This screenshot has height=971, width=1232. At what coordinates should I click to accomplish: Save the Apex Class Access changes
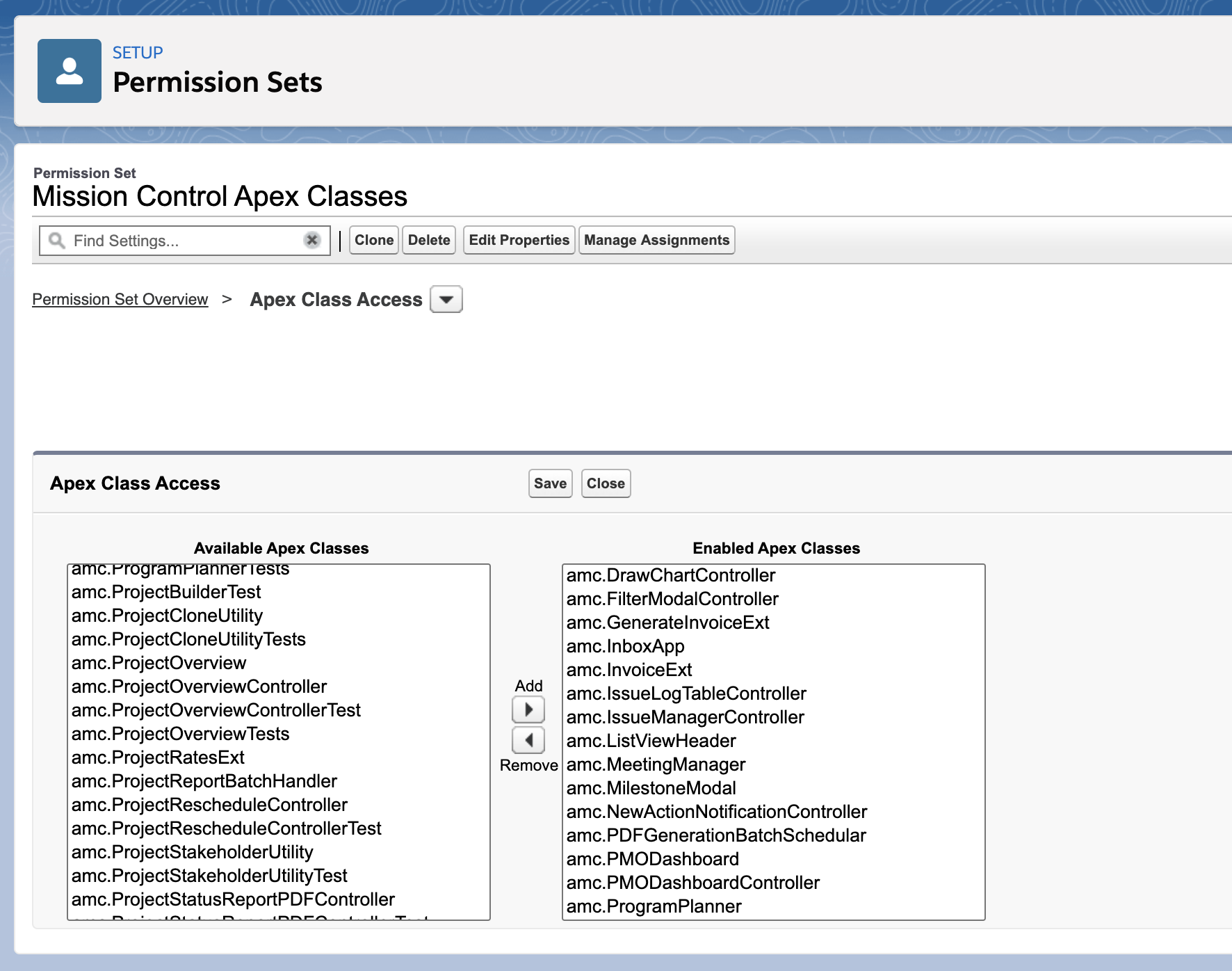tap(549, 483)
